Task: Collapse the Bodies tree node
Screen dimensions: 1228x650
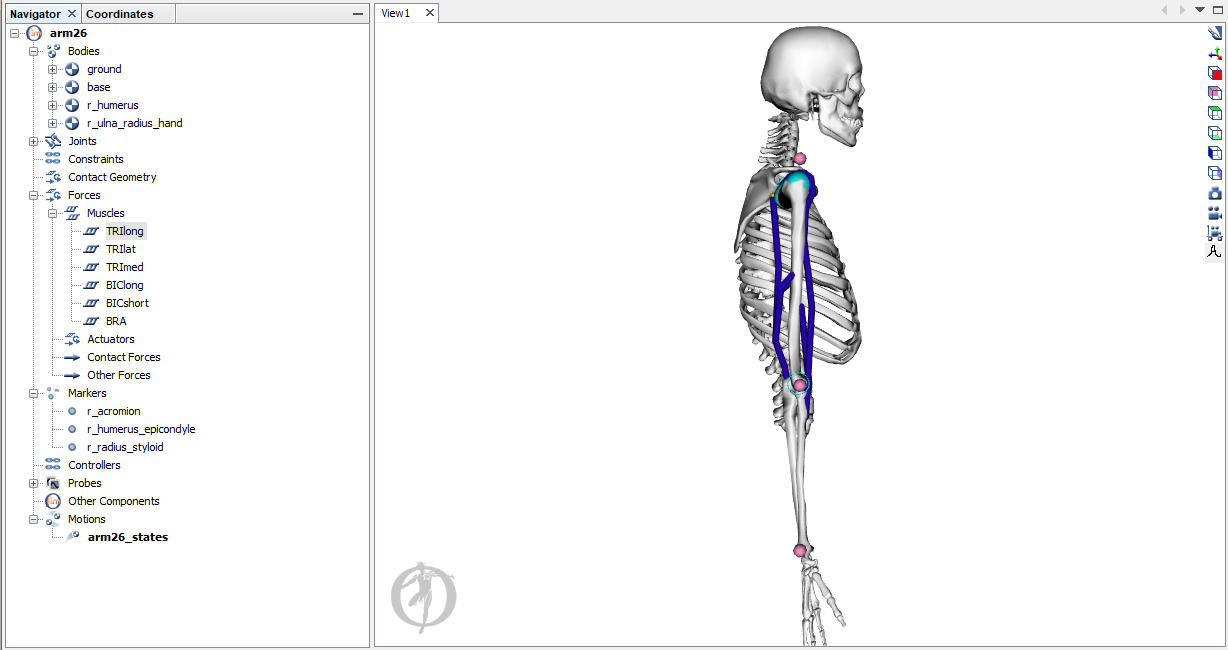Action: [32, 51]
